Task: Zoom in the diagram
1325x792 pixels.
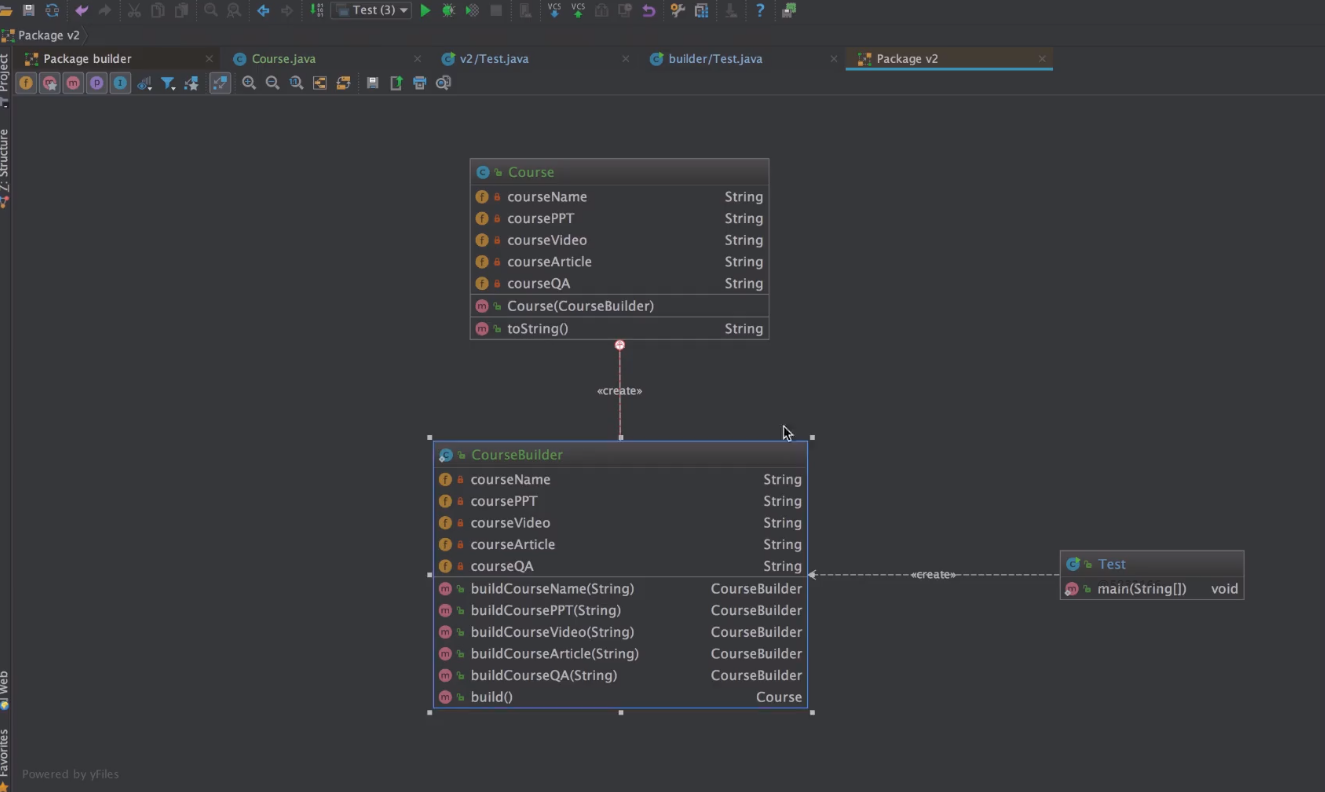Action: tap(249, 83)
